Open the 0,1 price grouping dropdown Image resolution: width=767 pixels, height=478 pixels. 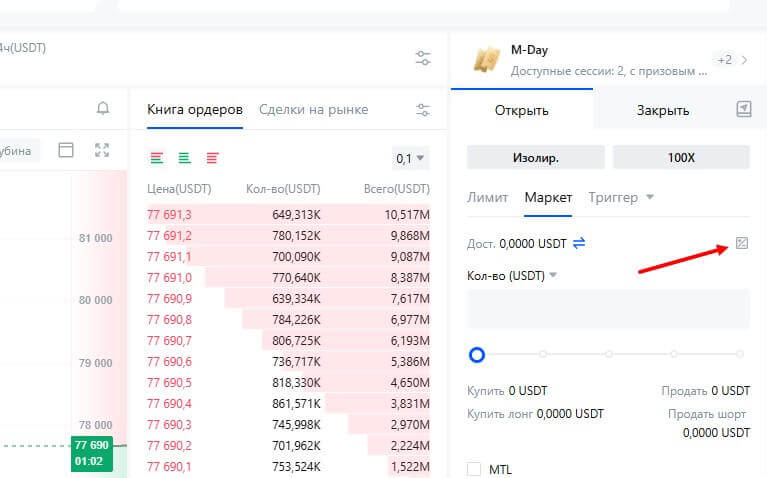[x=410, y=158]
